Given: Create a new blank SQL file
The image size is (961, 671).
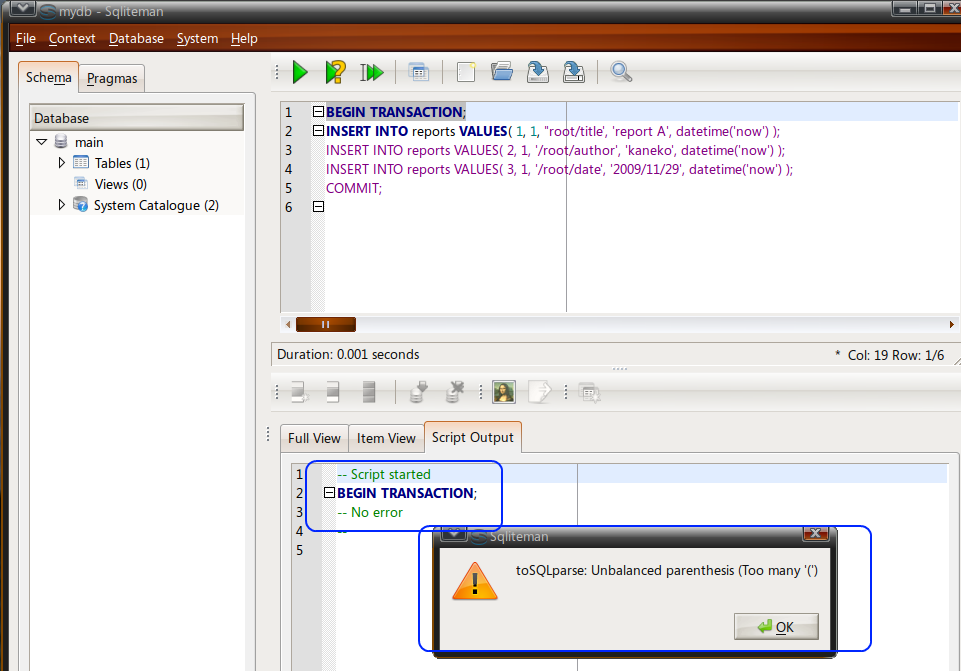Looking at the screenshot, I should (x=466, y=72).
